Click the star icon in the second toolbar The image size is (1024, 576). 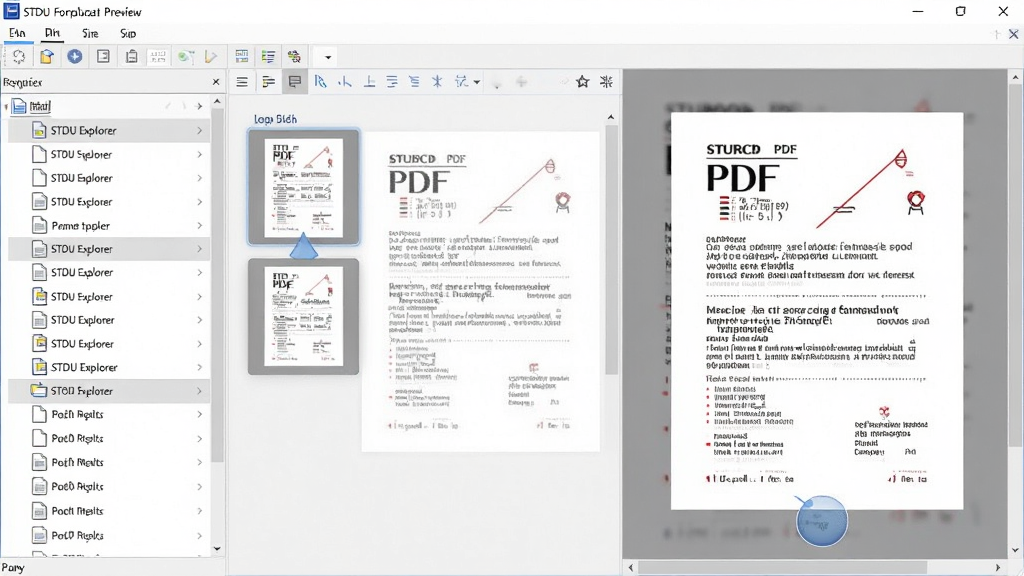(583, 82)
